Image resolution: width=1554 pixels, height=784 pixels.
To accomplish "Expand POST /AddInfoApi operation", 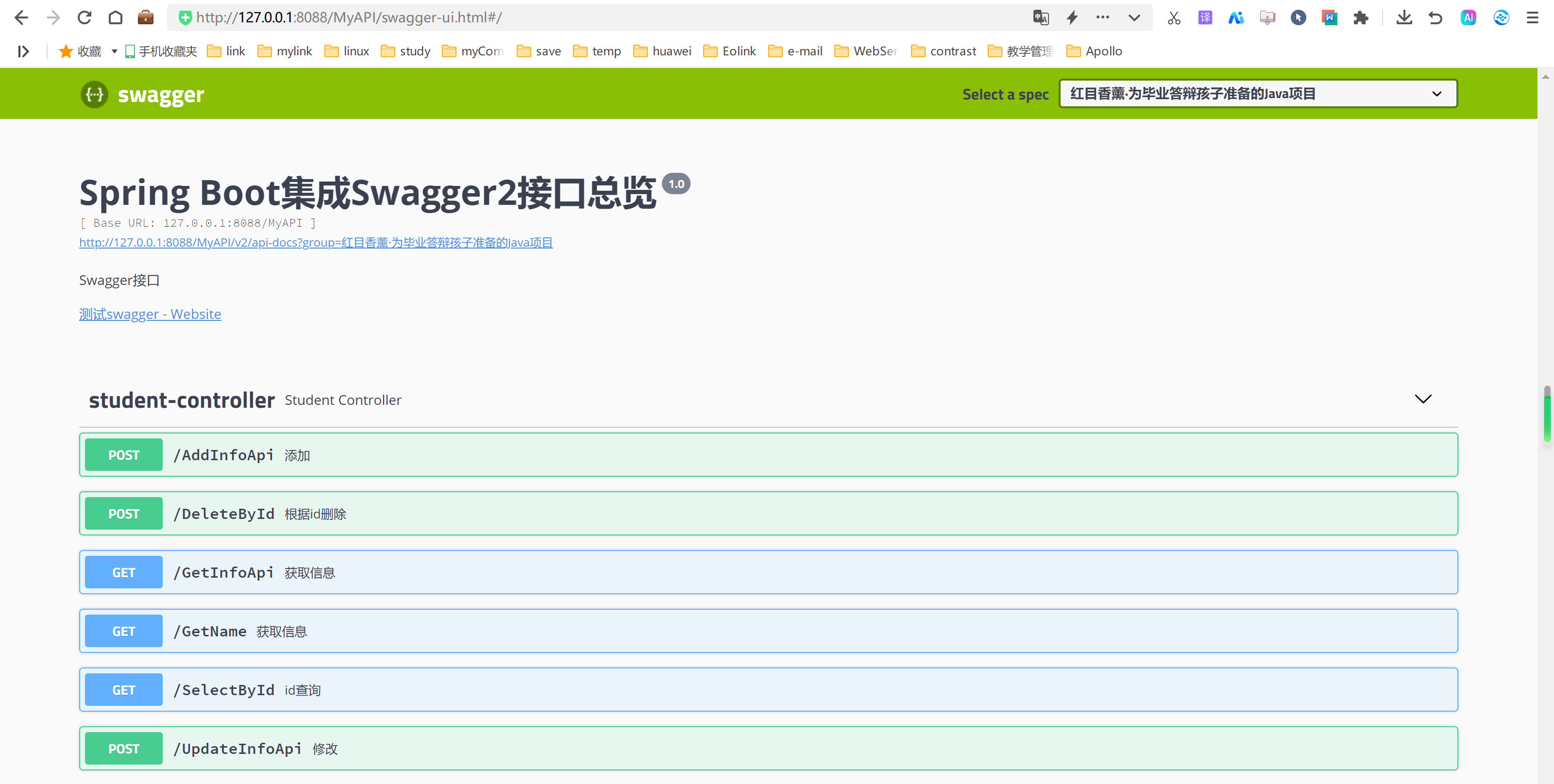I will tap(769, 455).
